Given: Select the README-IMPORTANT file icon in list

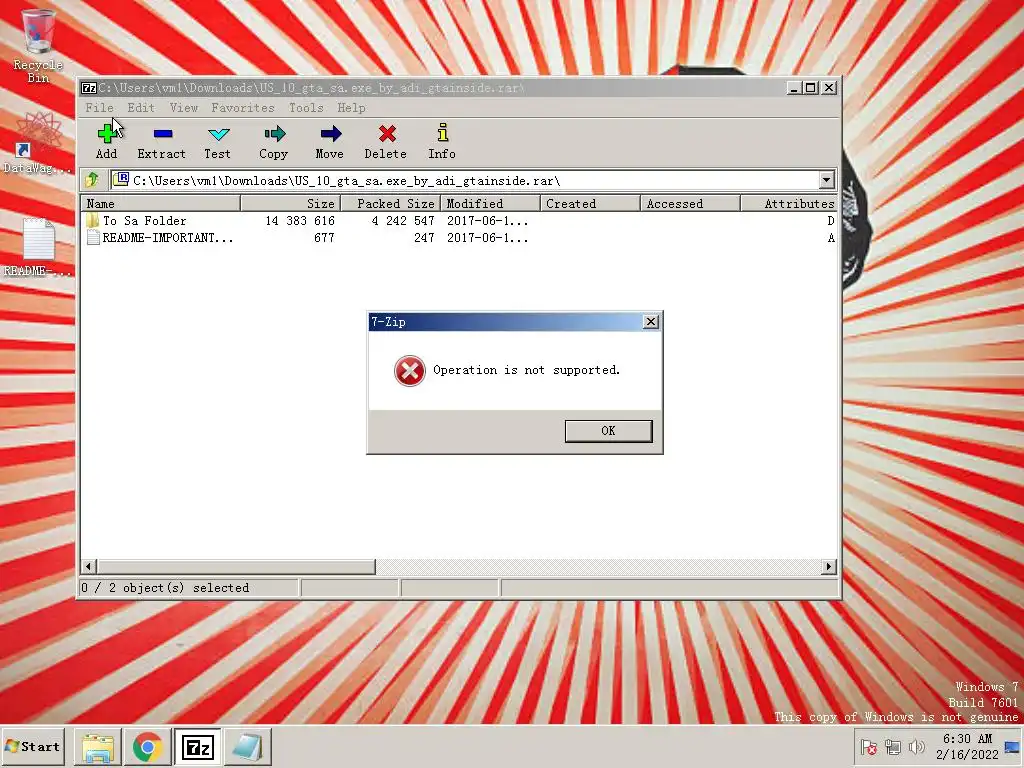Looking at the screenshot, I should pos(93,238).
